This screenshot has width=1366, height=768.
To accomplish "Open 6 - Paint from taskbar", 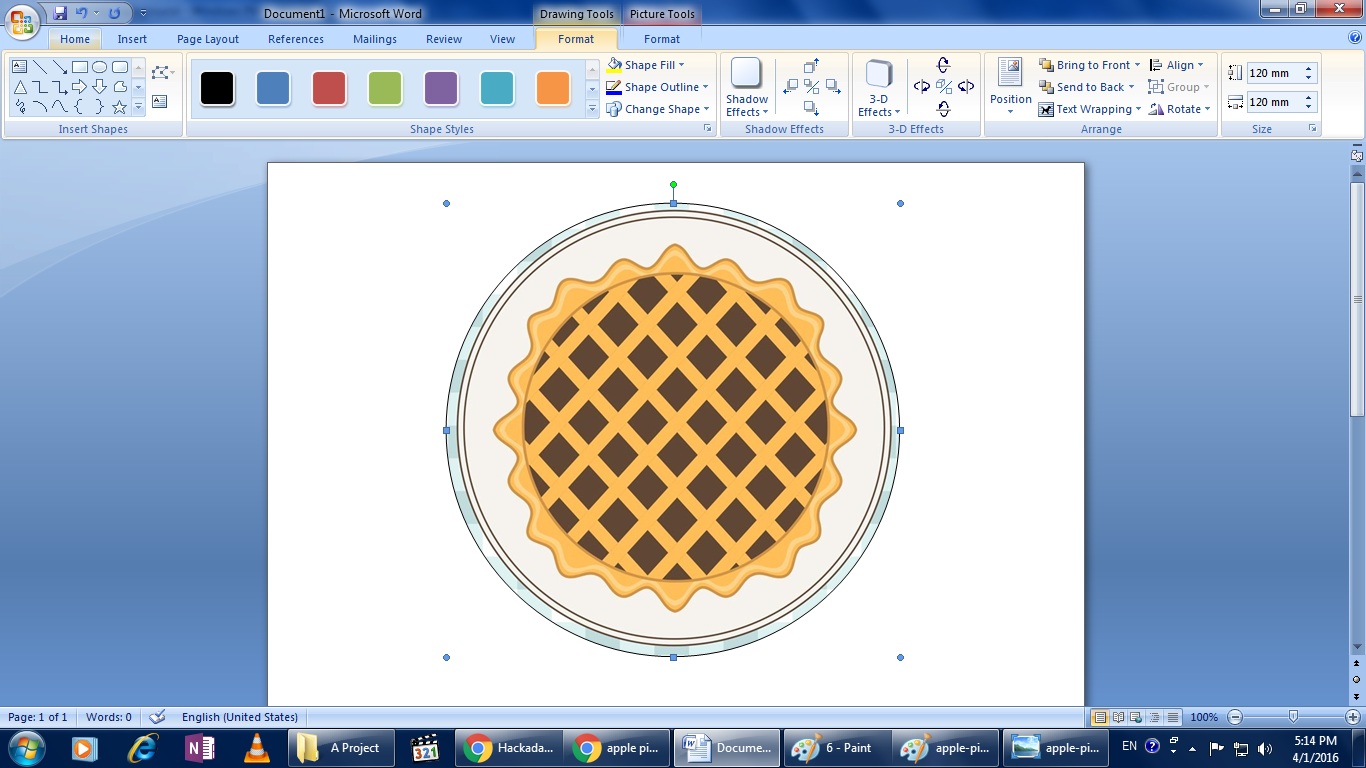I will point(837,748).
